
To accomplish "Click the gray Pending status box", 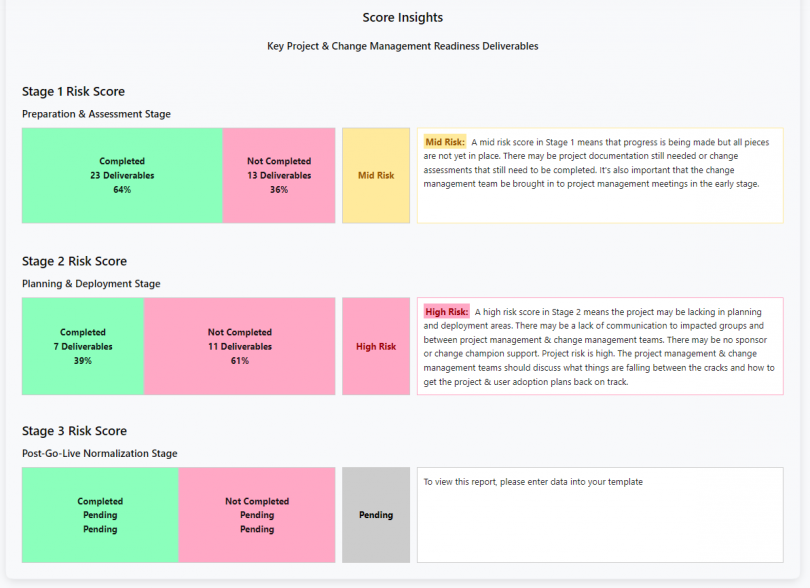I will pos(376,515).
